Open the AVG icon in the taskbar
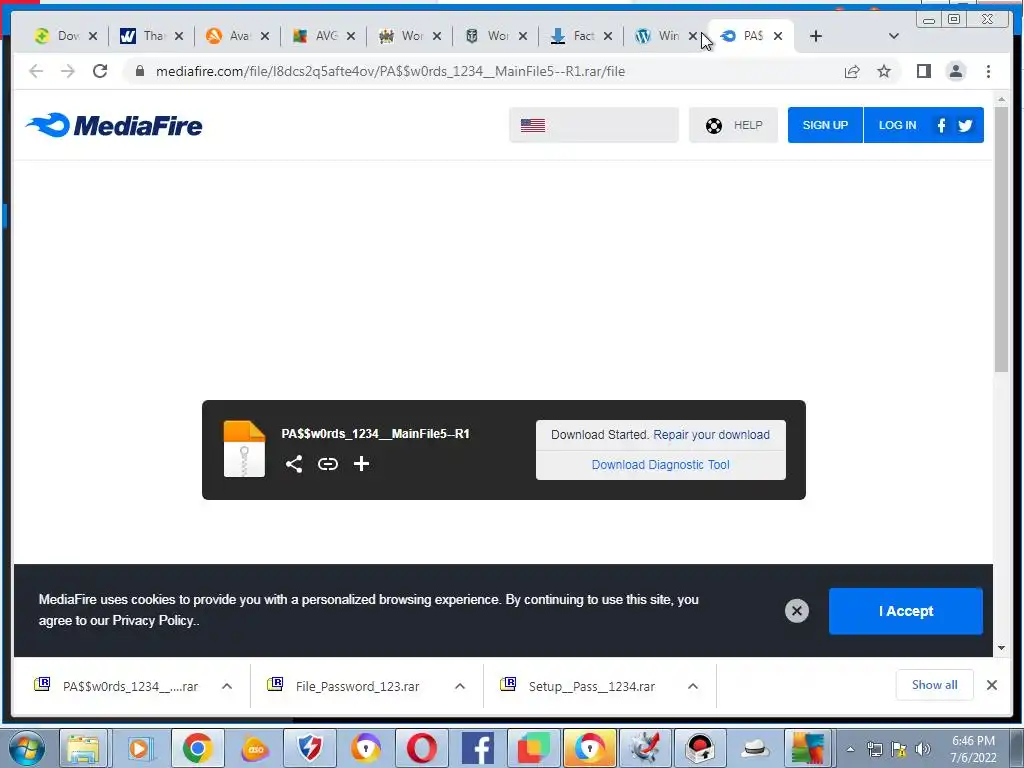Screen dimensions: 1024x768 [807, 748]
